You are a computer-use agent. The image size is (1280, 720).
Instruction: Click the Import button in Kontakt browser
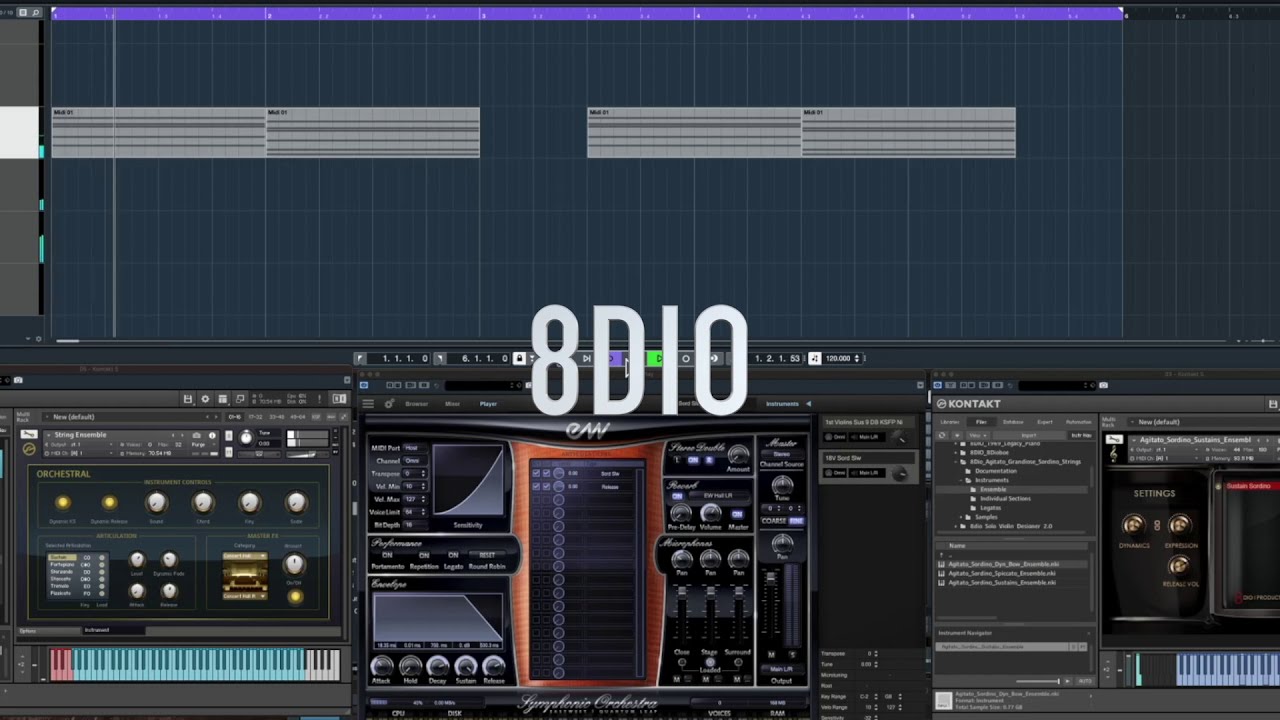(x=1029, y=435)
